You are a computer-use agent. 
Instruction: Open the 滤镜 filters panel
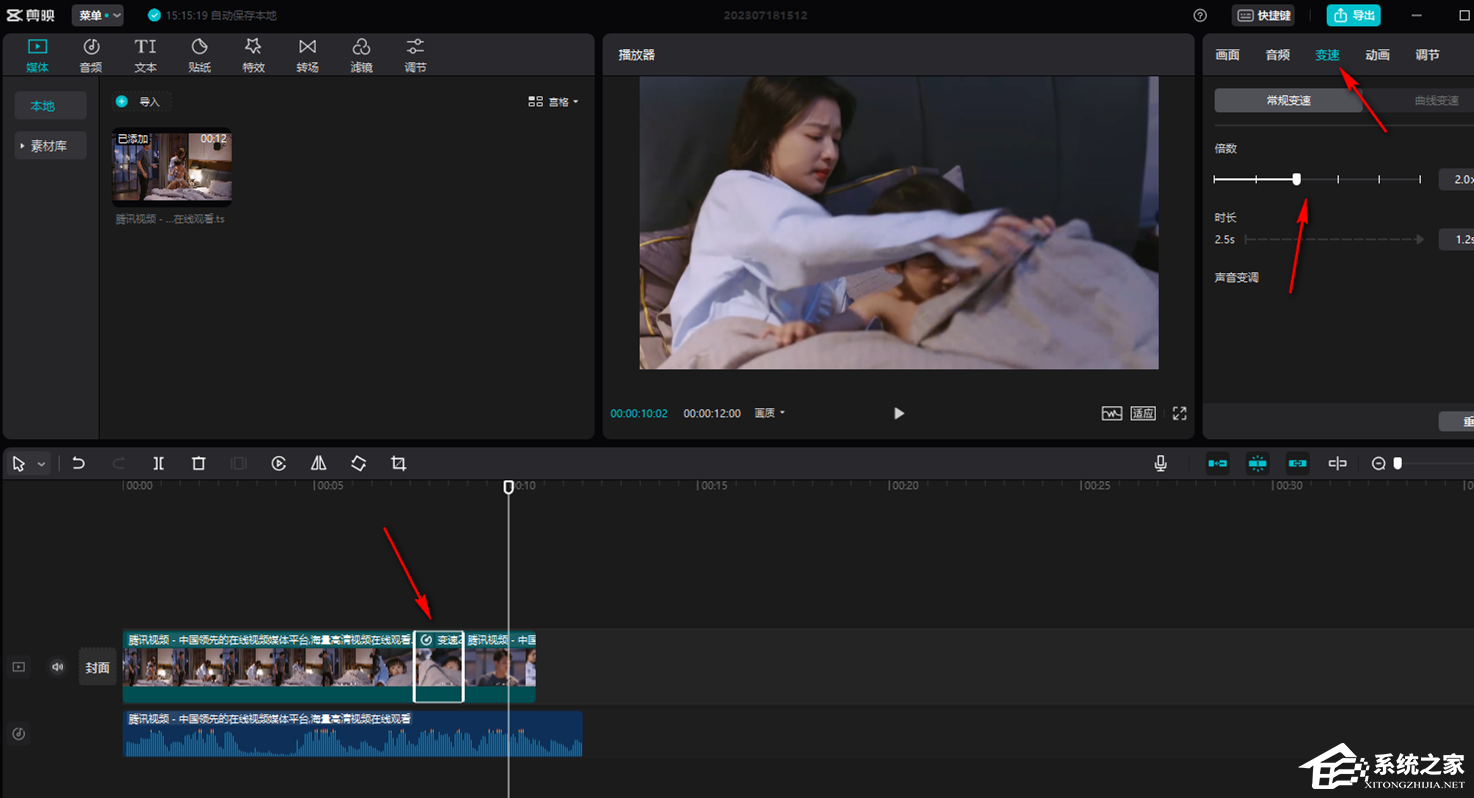tap(361, 55)
